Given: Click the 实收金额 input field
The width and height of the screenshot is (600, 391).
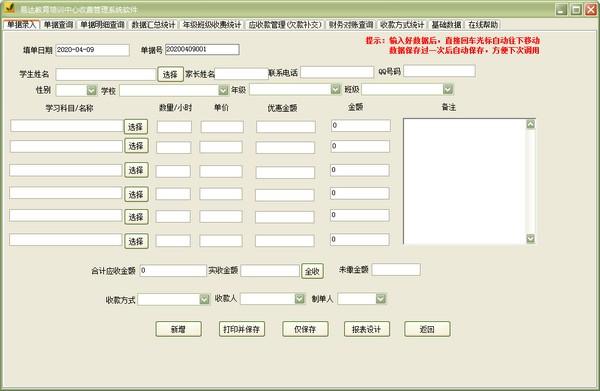Looking at the screenshot, I should [x=270, y=270].
